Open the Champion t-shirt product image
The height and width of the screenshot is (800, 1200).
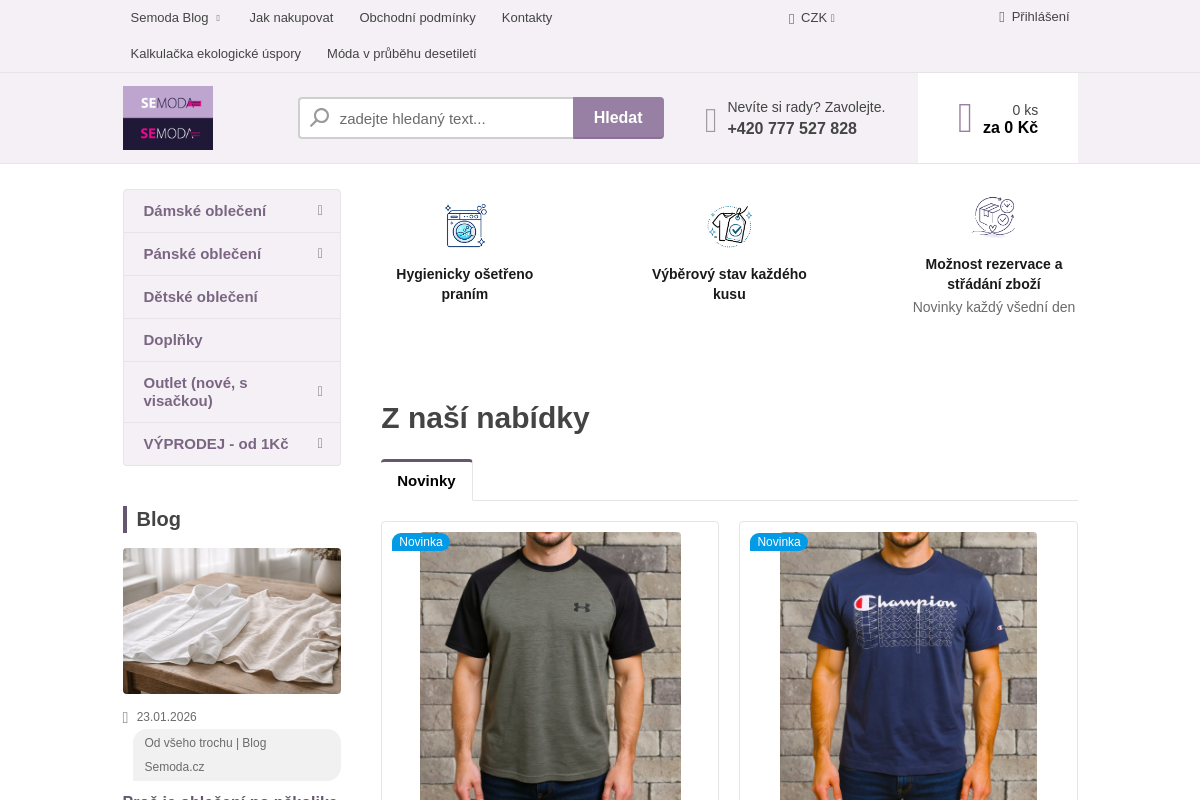908,666
